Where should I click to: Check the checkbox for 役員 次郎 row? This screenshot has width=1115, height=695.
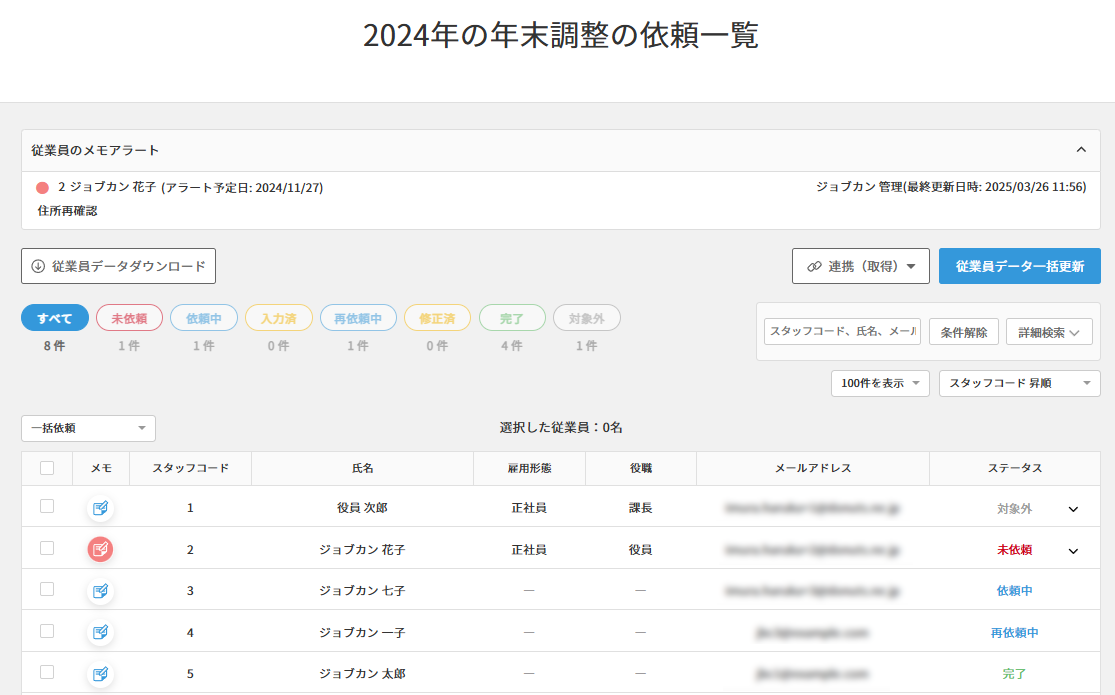[x=47, y=506]
